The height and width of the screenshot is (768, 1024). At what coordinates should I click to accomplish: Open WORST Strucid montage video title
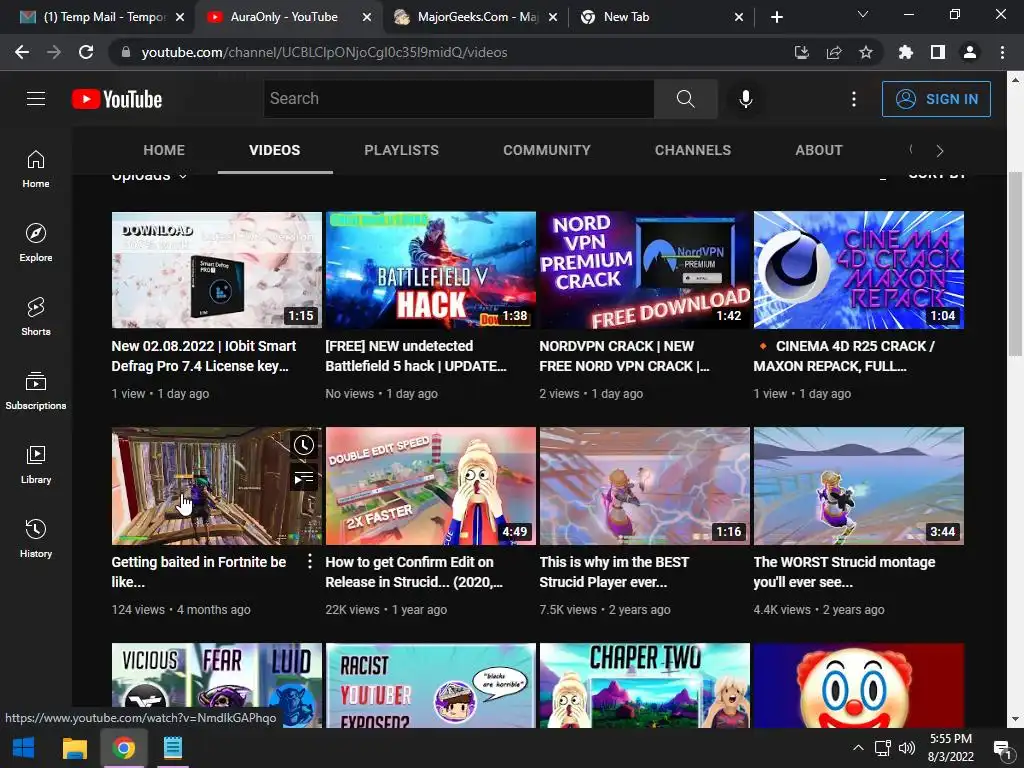844,572
